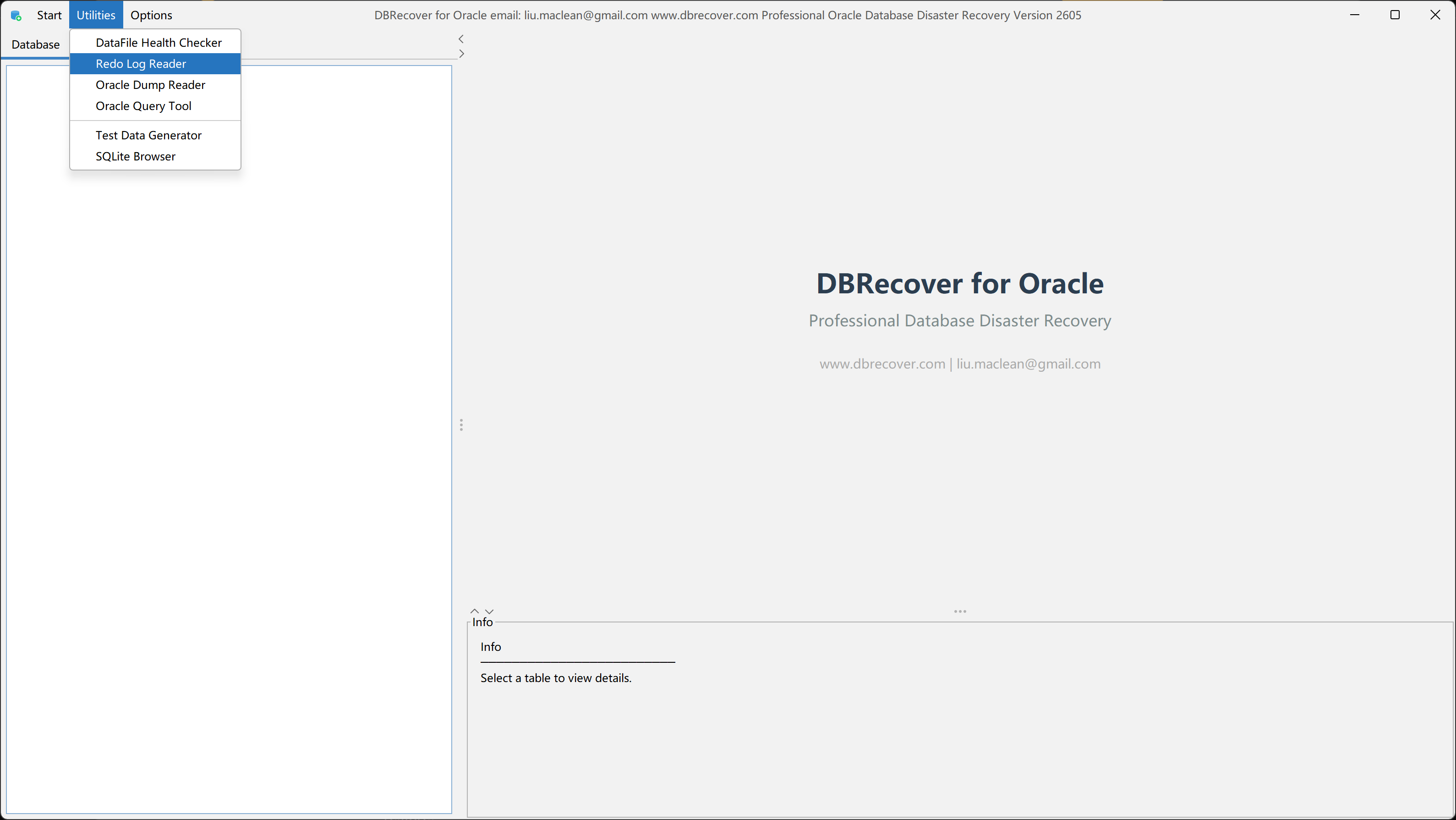Minimize the DBRecover window
The height and width of the screenshot is (820, 1456).
[1354, 15]
